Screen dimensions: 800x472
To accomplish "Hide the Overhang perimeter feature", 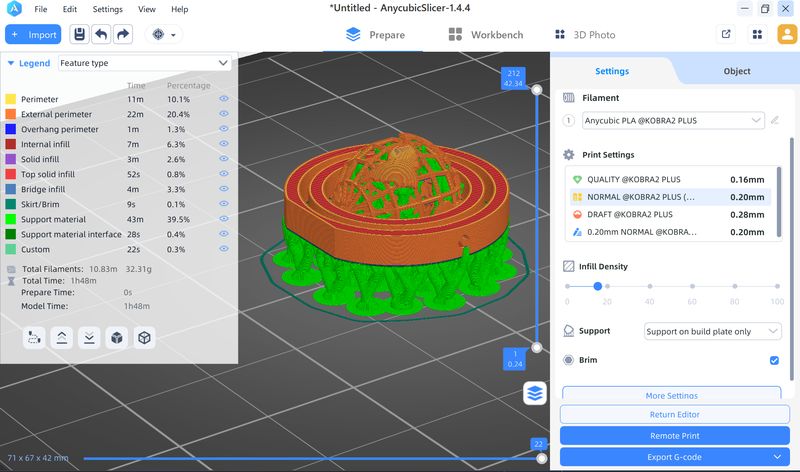I will click(x=223, y=129).
